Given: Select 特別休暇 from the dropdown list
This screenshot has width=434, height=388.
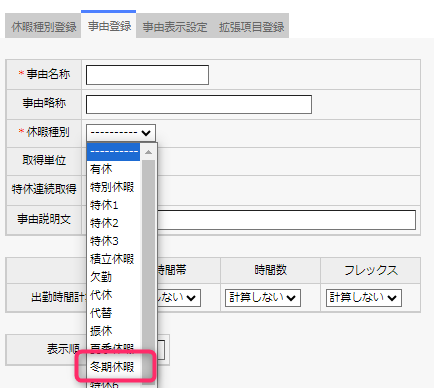Looking at the screenshot, I should point(113,187).
